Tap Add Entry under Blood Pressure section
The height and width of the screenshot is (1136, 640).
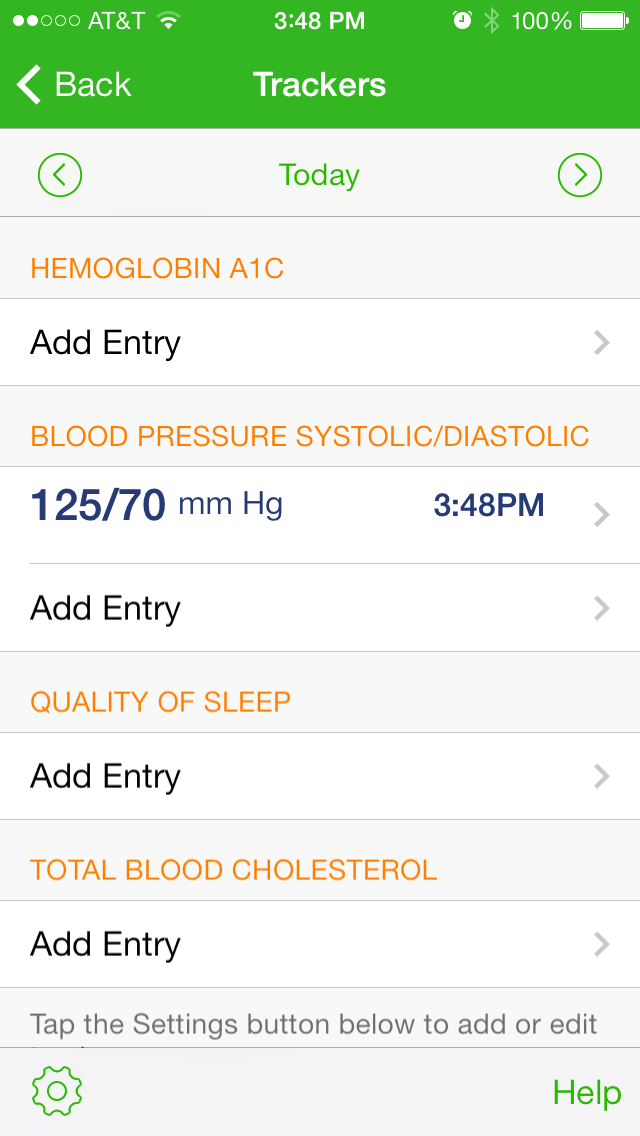pos(105,608)
